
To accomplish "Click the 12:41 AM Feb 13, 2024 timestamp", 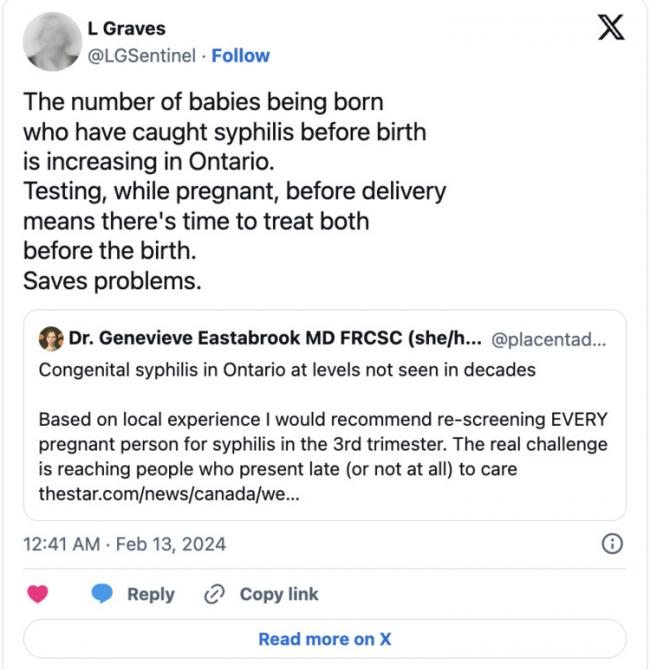I will (124, 544).
